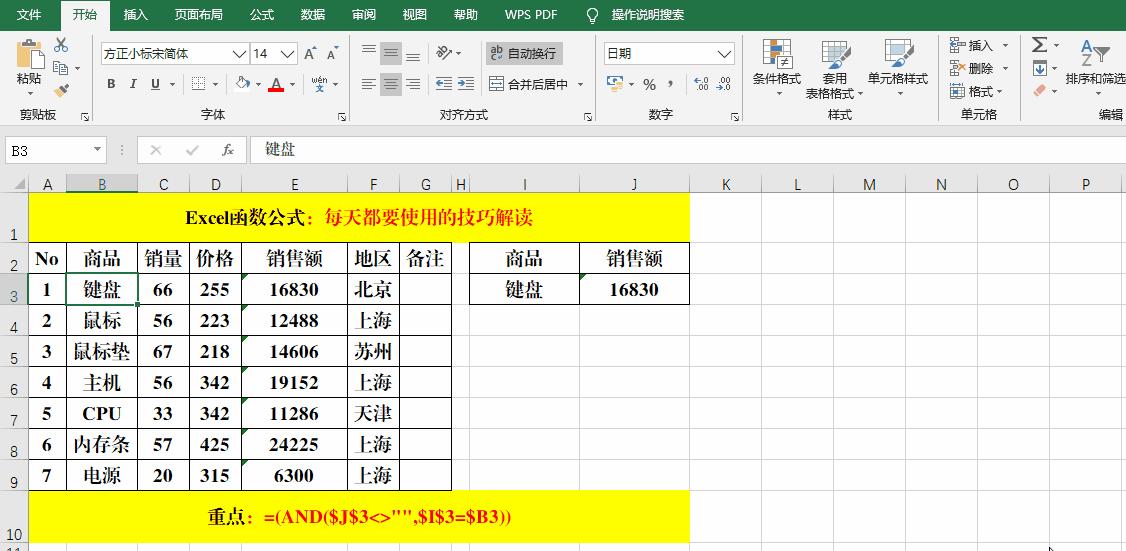
Task: Open the phonetic guide wén icon
Action: (320, 84)
